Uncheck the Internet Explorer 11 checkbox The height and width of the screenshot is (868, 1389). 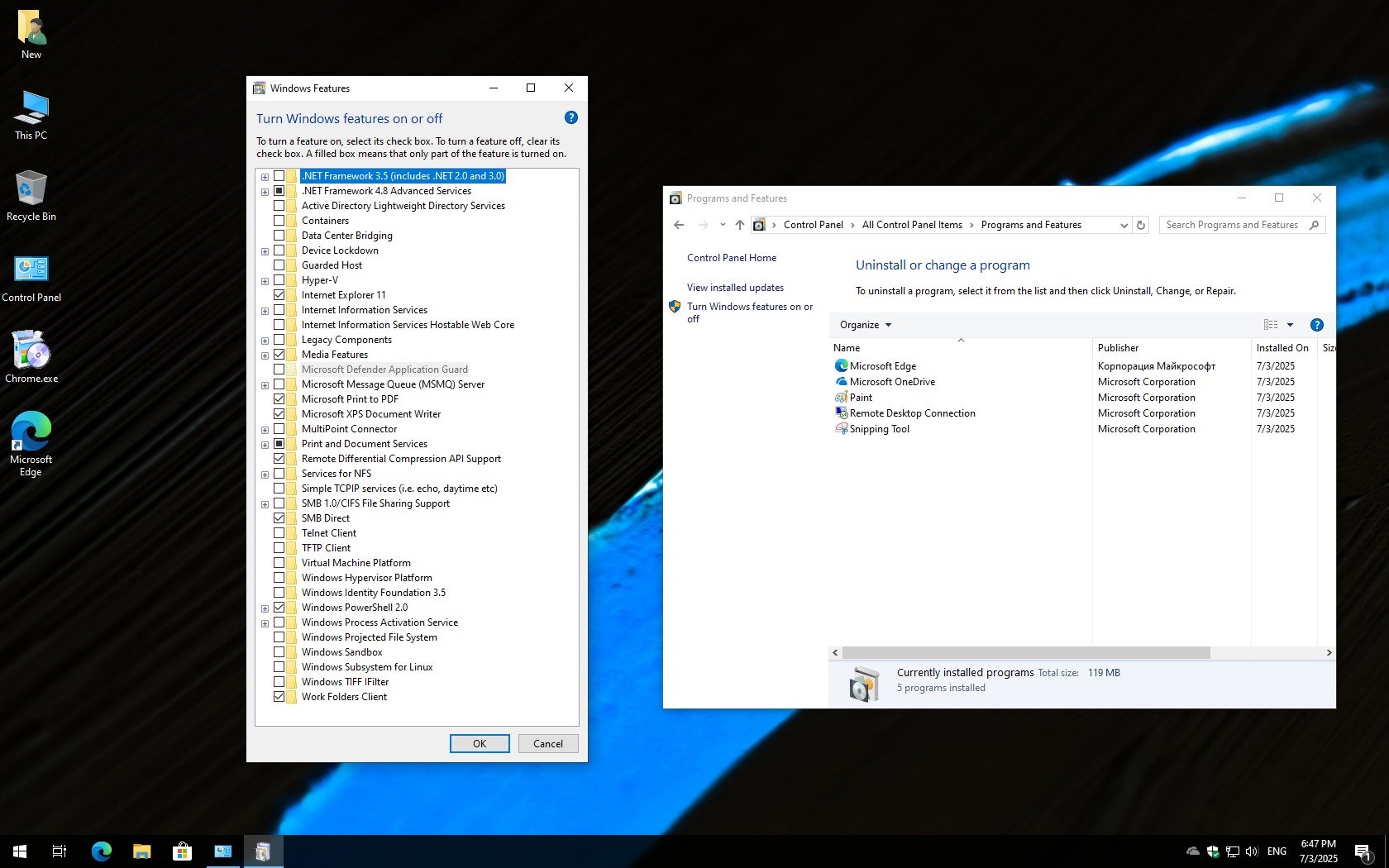tap(279, 295)
